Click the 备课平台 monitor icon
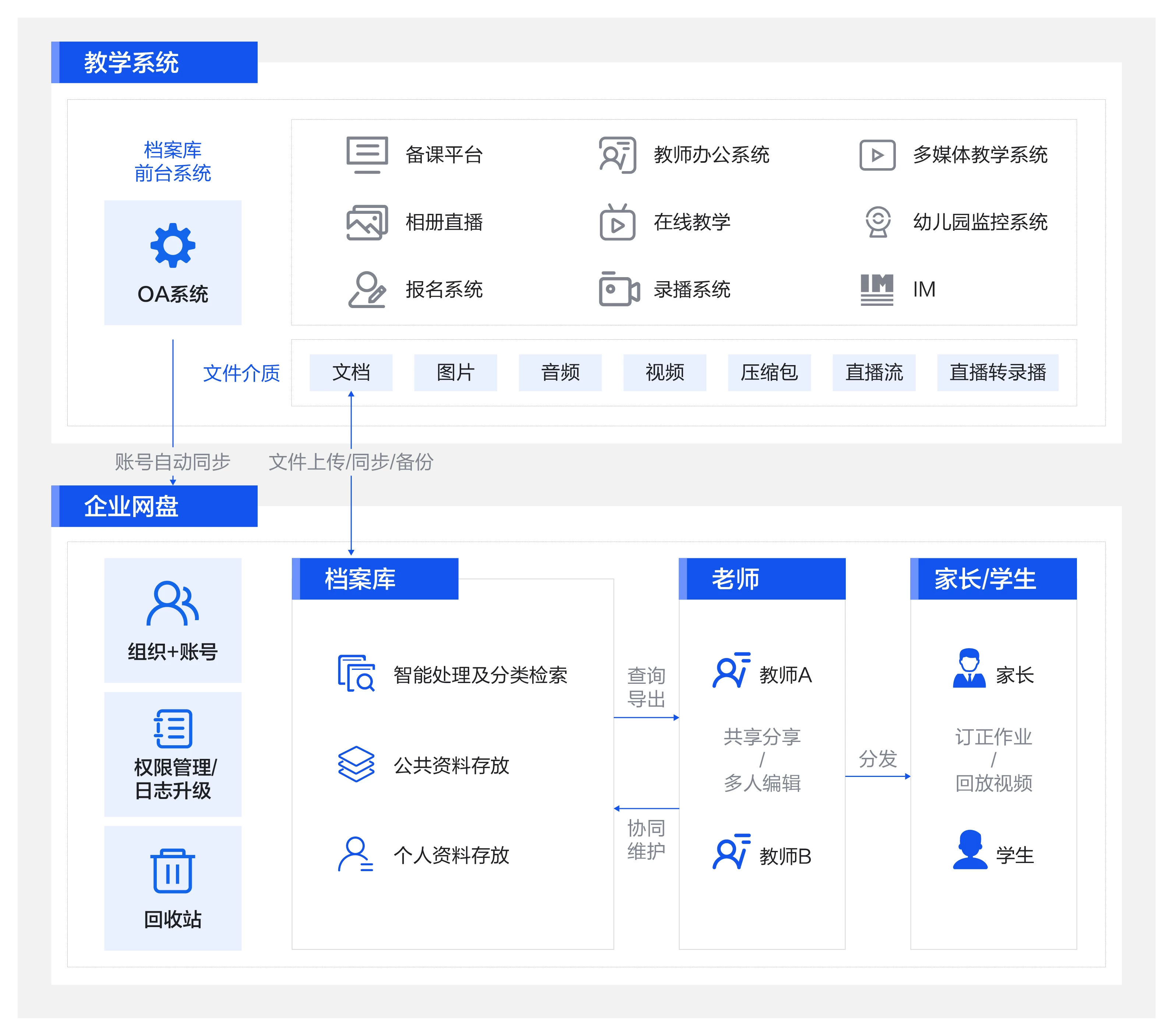The width and height of the screenshot is (1173, 1036). [x=367, y=155]
